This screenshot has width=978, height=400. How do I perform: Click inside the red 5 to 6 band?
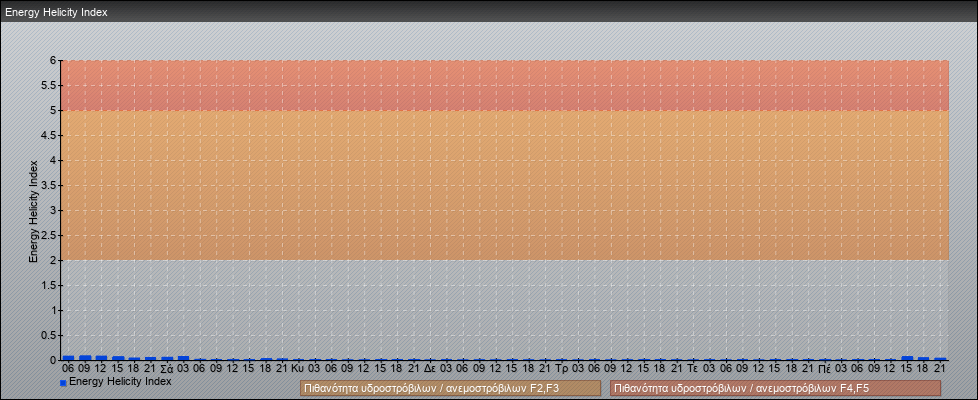[500, 85]
